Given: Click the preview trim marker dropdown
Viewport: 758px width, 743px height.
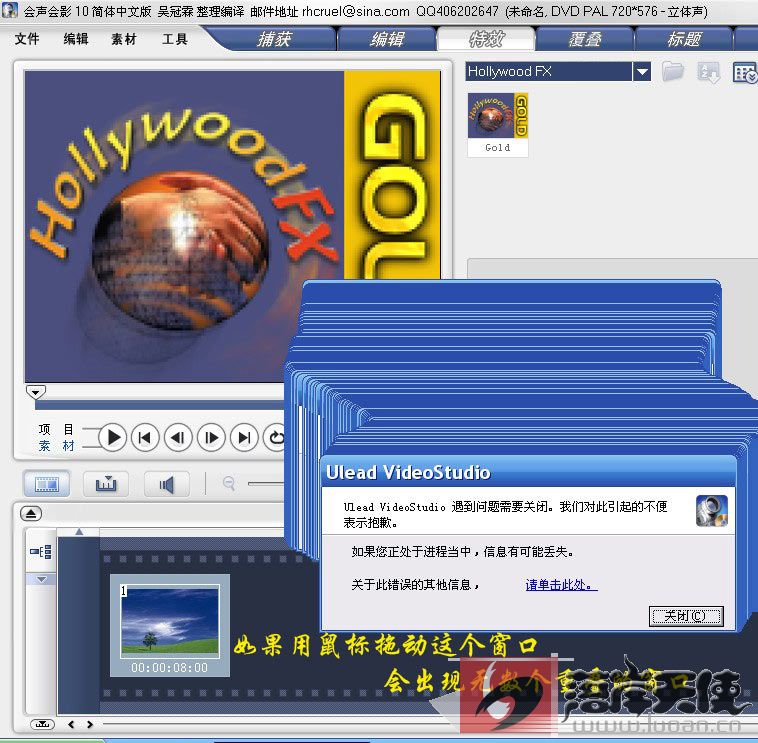Looking at the screenshot, I should (36, 392).
